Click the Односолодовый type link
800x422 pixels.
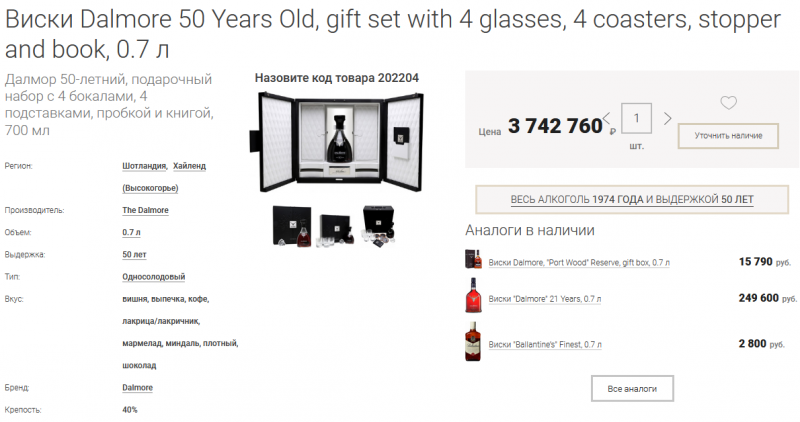click(x=153, y=277)
